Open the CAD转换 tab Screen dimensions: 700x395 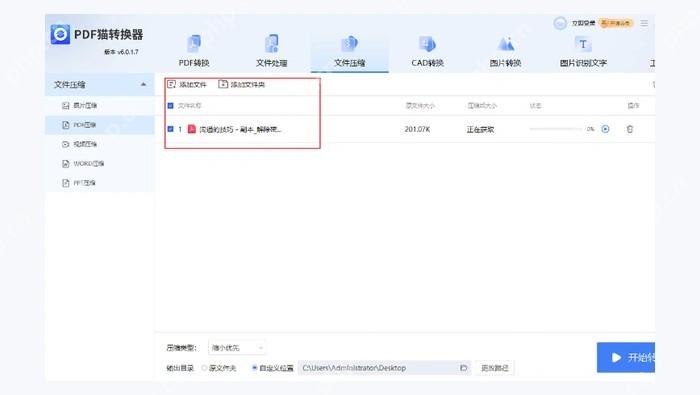pos(427,51)
